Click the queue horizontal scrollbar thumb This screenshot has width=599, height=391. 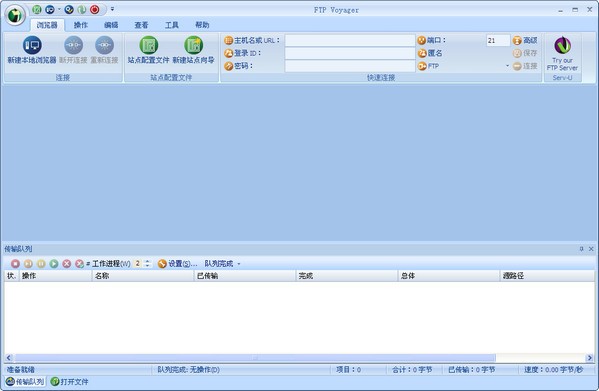click(255, 358)
